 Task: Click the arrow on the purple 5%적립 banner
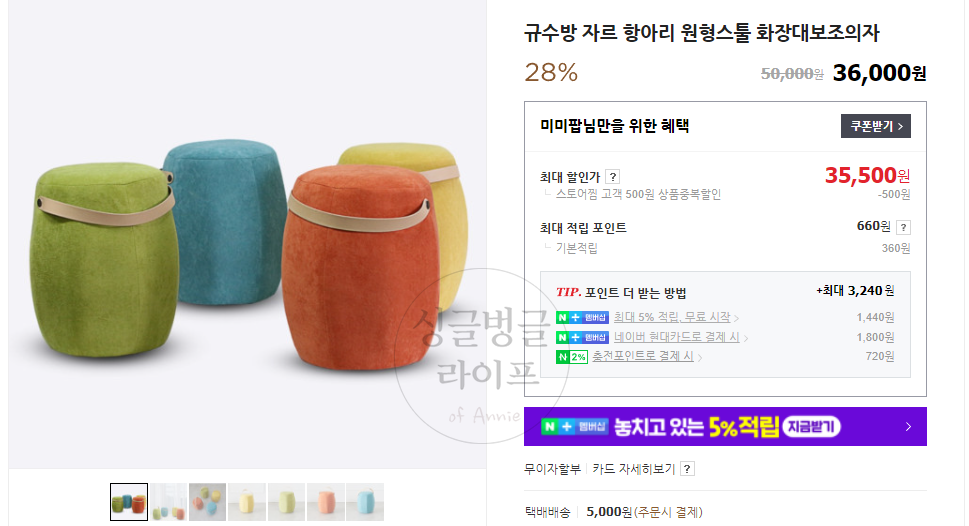(x=908, y=426)
